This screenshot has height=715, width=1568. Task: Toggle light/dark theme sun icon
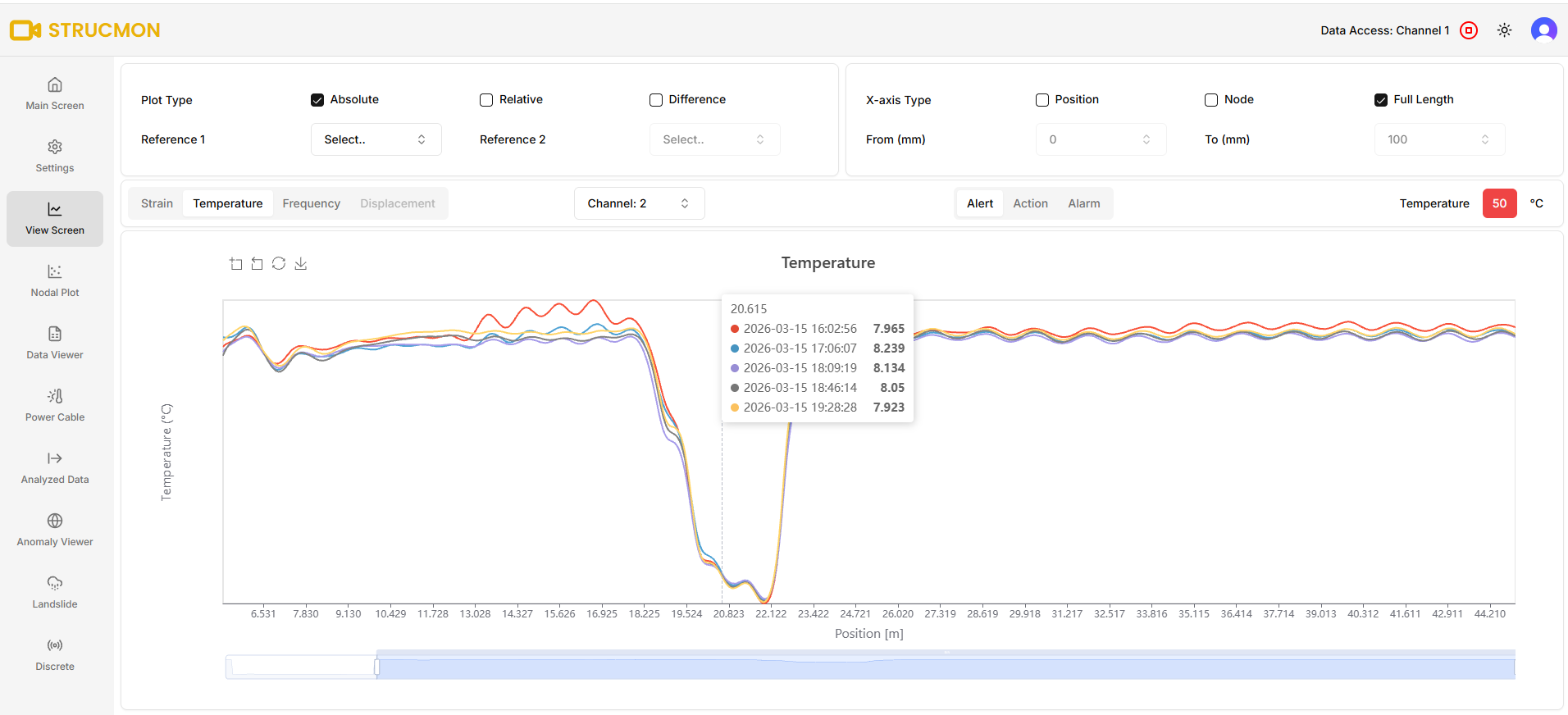coord(1504,30)
